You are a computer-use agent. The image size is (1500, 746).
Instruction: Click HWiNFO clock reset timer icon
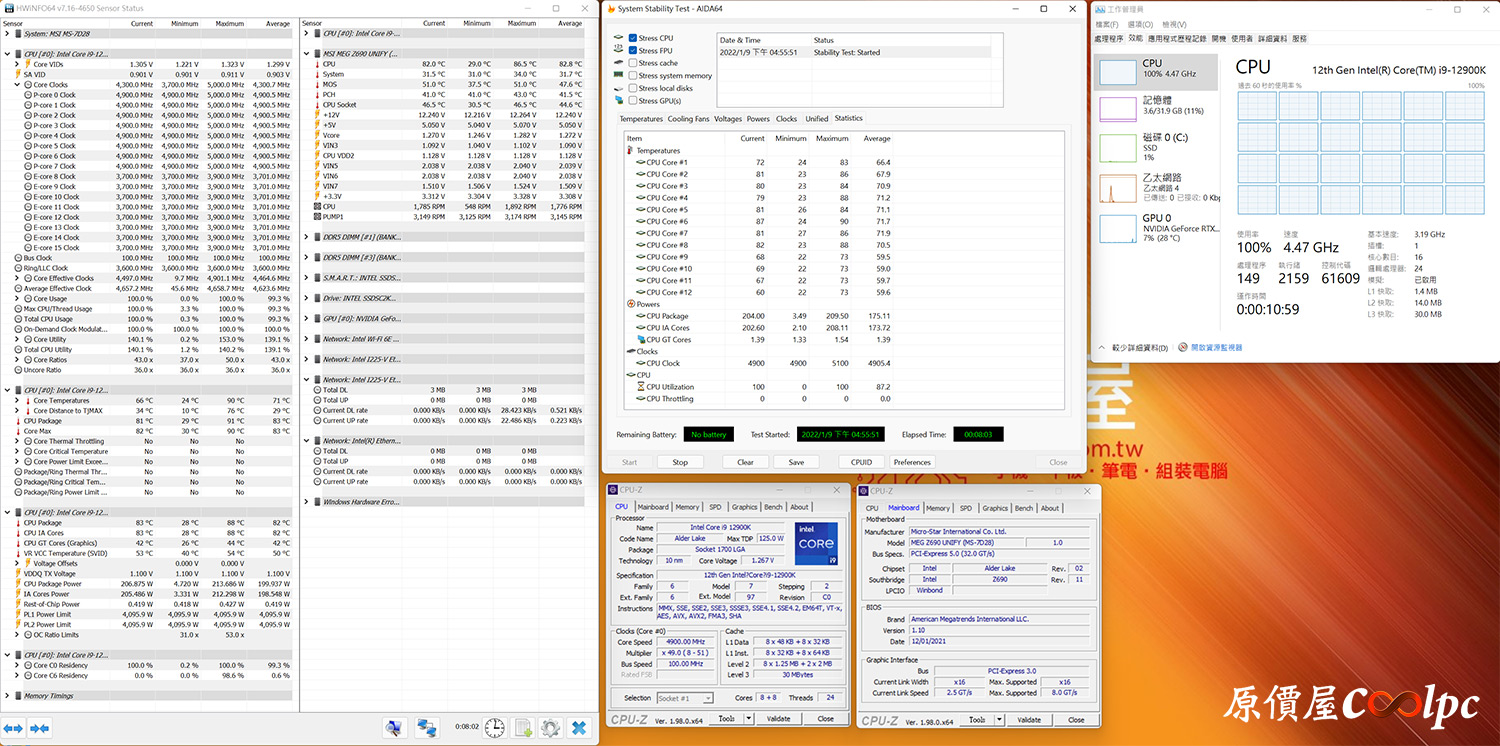pos(495,728)
